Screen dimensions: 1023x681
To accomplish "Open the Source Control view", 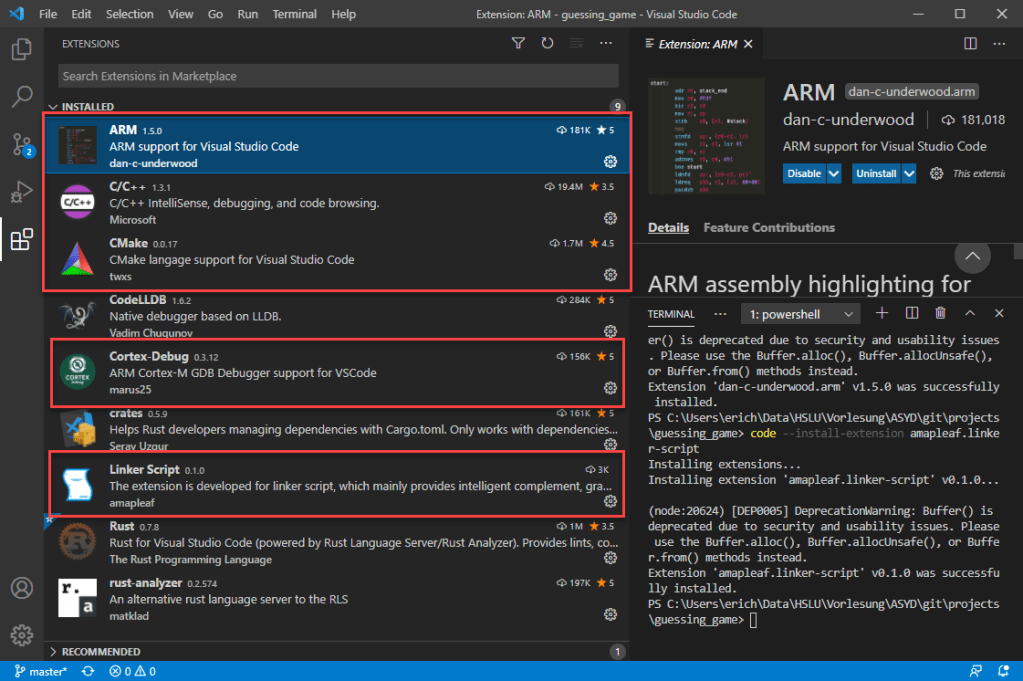I will click(x=22, y=145).
